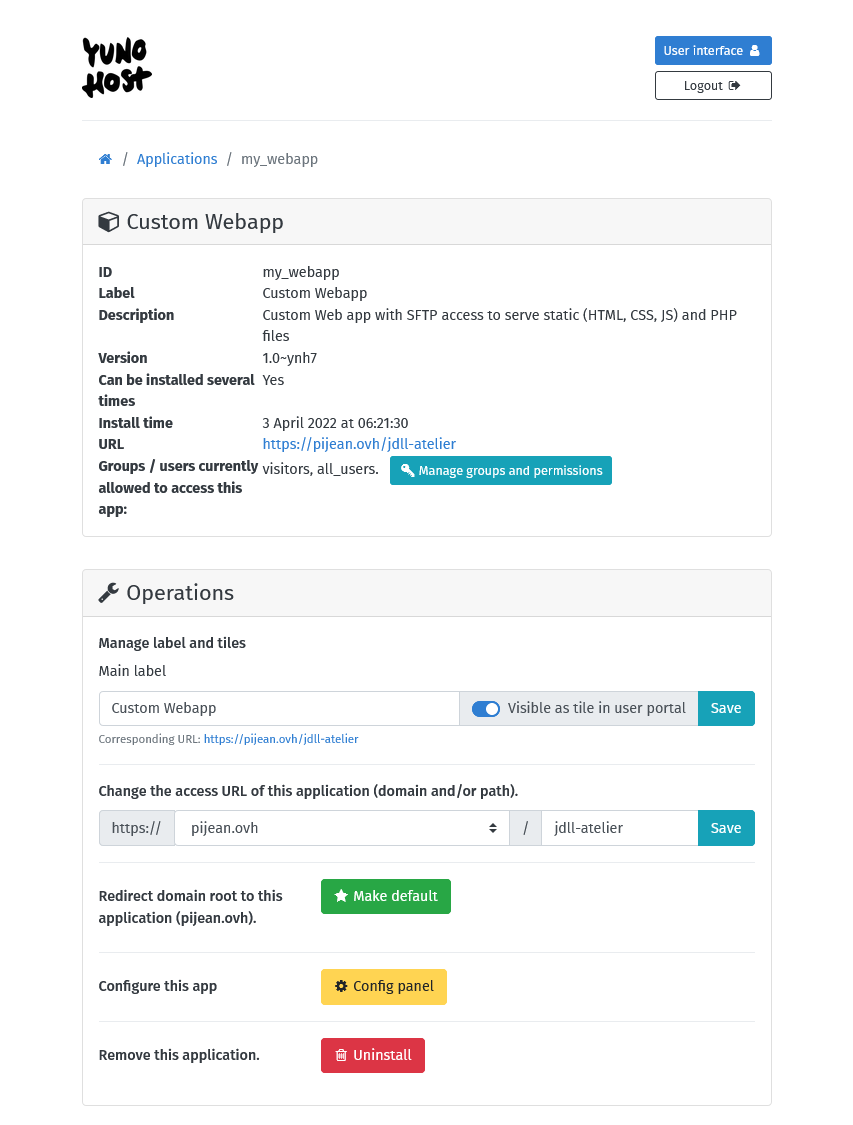
Task: Save the new access URL
Action: coord(726,827)
